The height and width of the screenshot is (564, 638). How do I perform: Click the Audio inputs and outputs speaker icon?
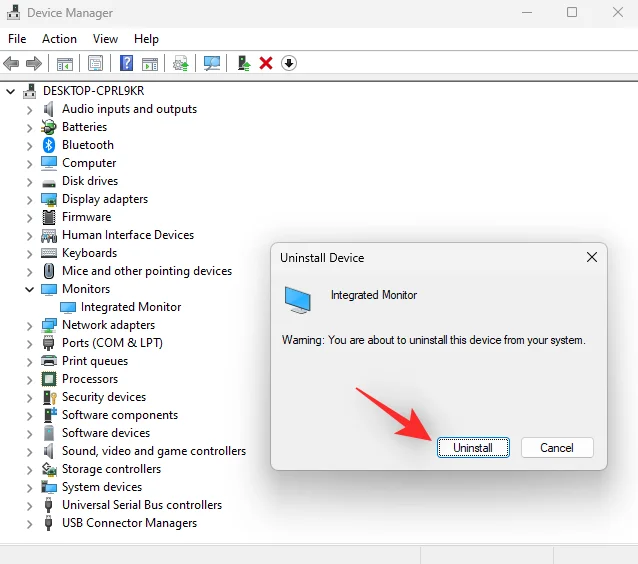coord(49,109)
